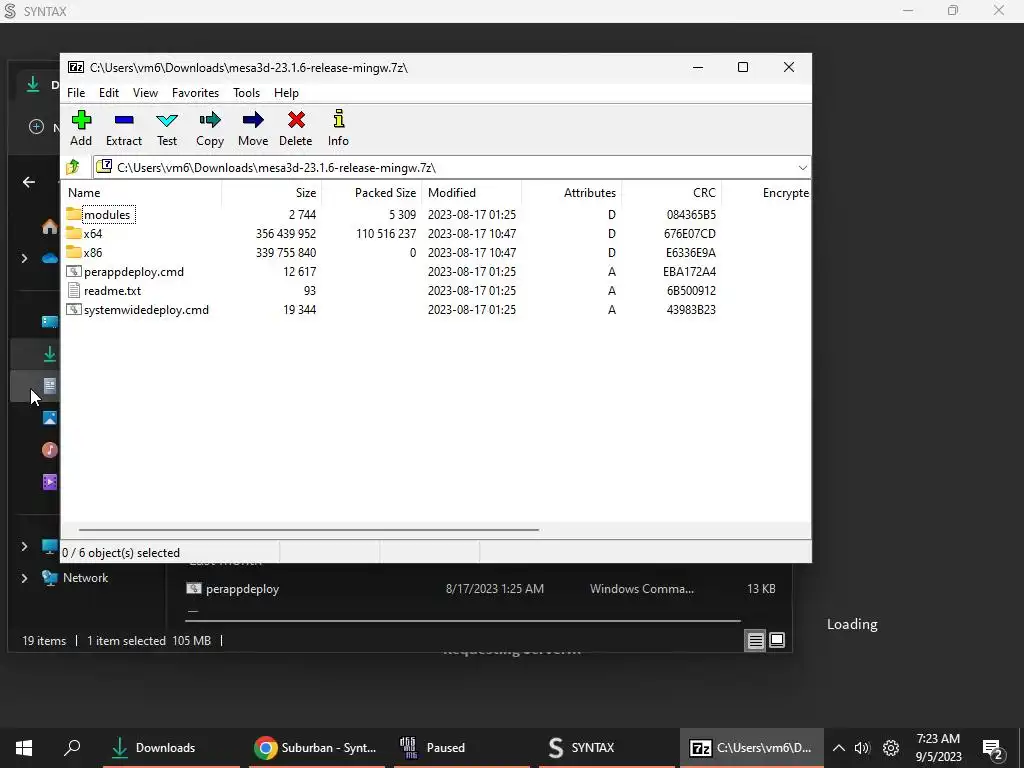Click the CRC value EBA172A4
Viewport: 1024px width, 768px height.
[690, 272]
